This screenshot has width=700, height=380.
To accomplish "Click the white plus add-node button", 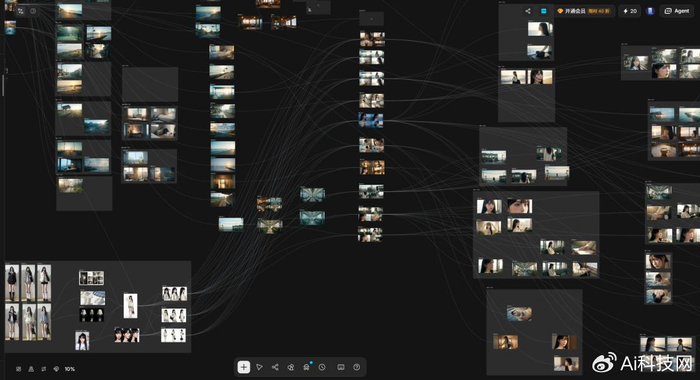I will point(244,367).
